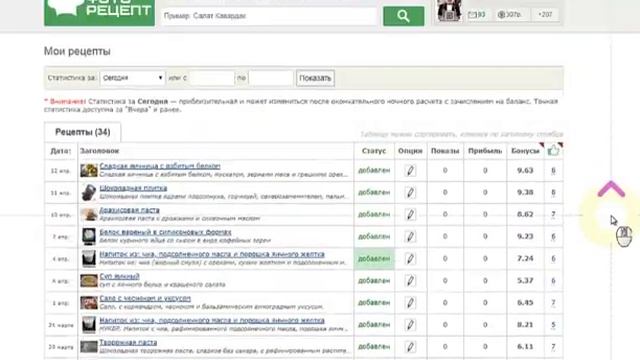Select the Рецепты (34) tab
Image resolution: width=640 pixels, height=360 pixels.
pyautogui.click(x=82, y=132)
